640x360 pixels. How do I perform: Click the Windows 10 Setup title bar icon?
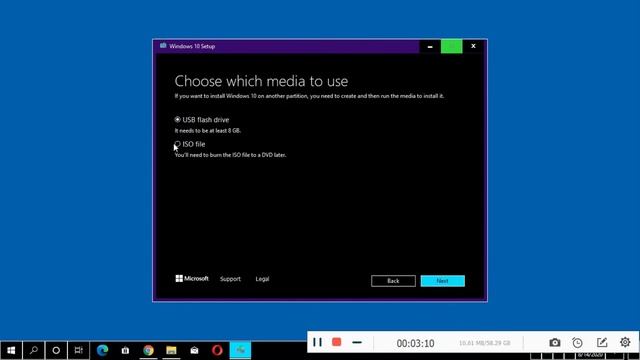click(x=163, y=46)
